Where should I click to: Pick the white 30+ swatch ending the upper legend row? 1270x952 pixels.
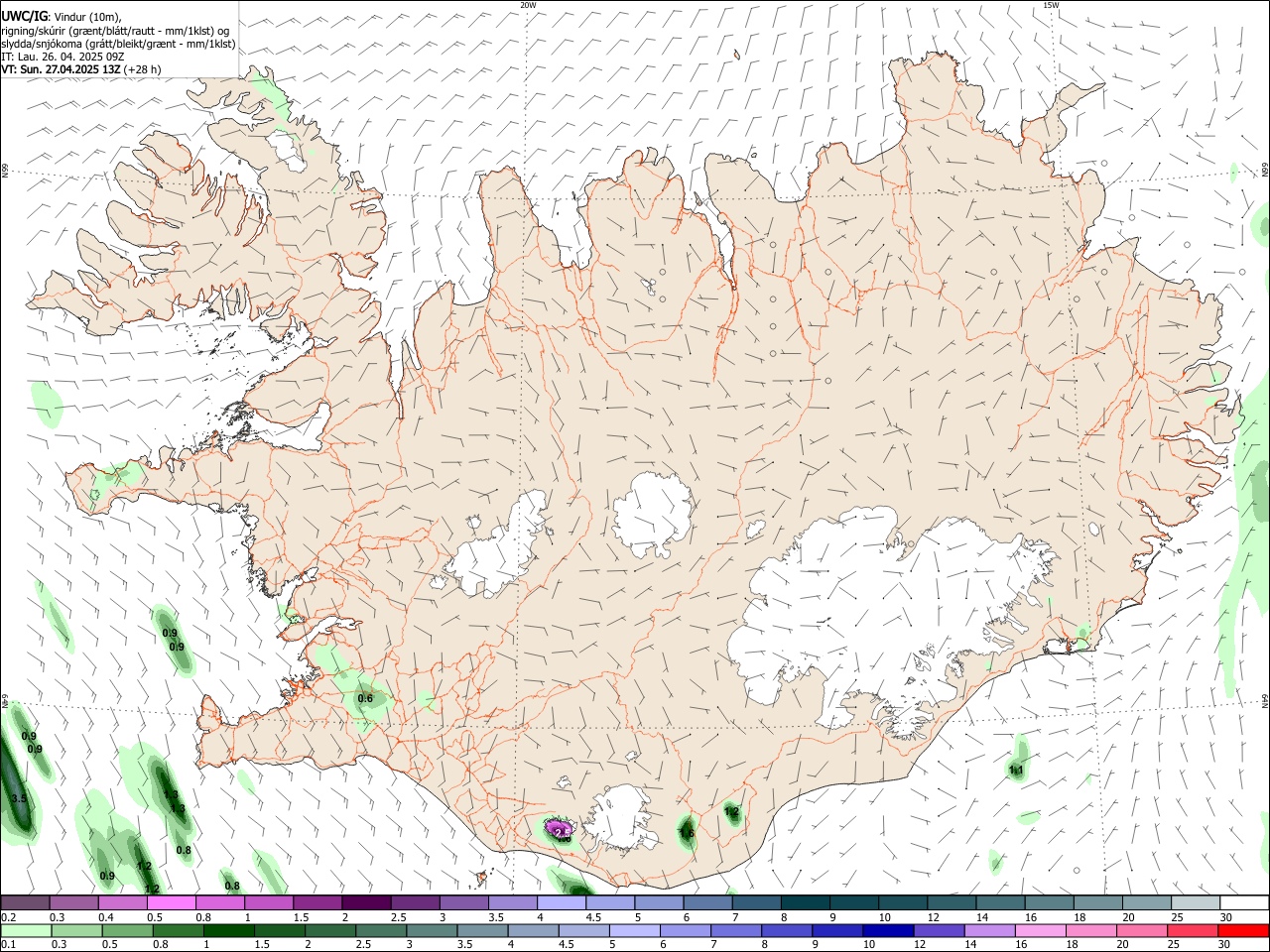tap(1243, 903)
